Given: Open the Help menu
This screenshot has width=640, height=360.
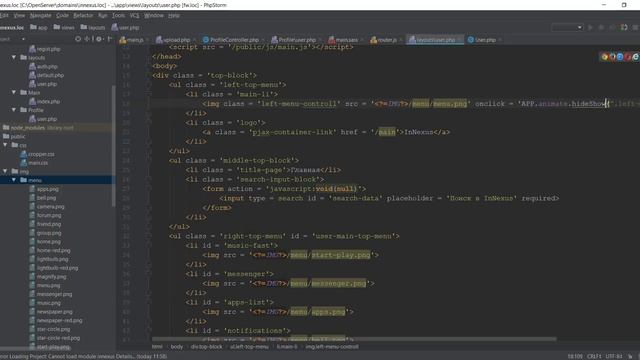Looking at the screenshot, I should (174, 16).
